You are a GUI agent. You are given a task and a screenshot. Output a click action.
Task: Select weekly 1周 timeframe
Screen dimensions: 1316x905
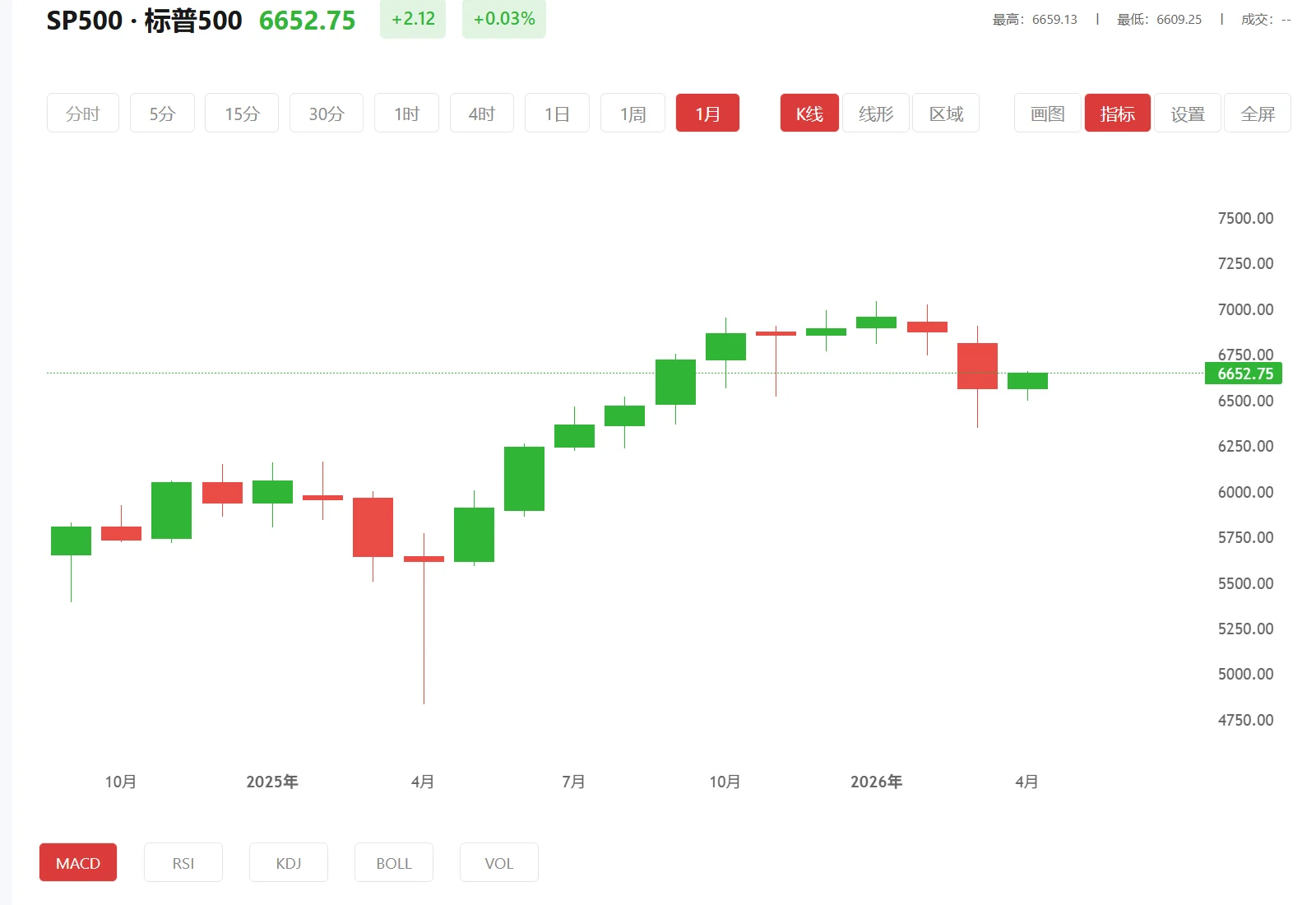(x=632, y=114)
